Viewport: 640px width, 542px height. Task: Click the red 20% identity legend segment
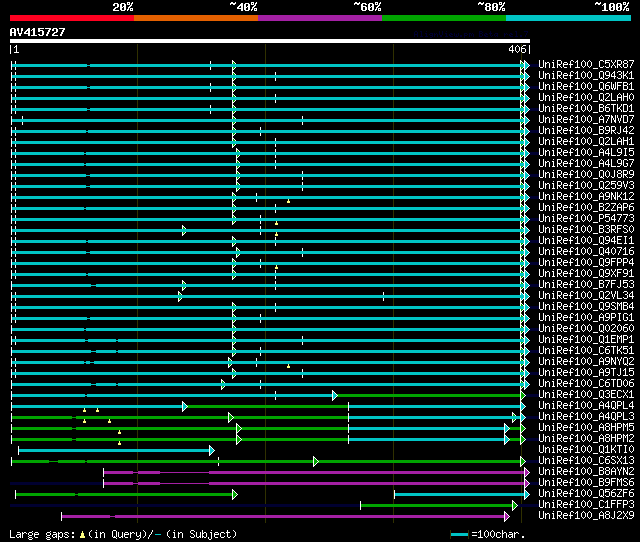(x=71, y=17)
